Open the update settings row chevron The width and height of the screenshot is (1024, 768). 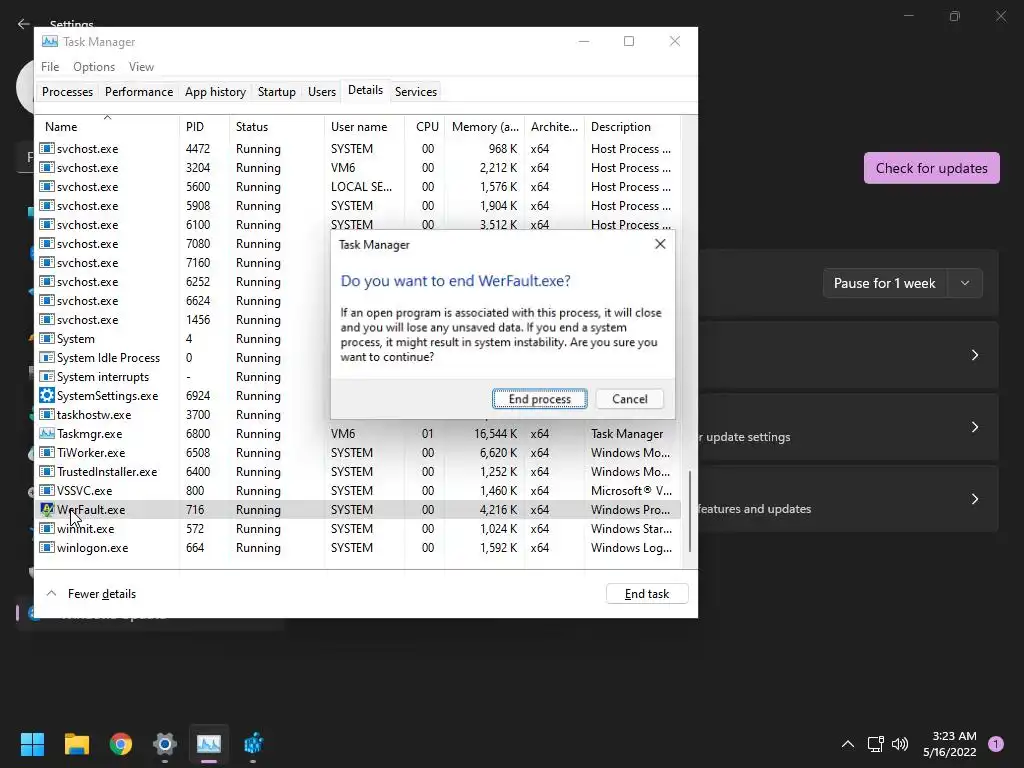(x=974, y=426)
